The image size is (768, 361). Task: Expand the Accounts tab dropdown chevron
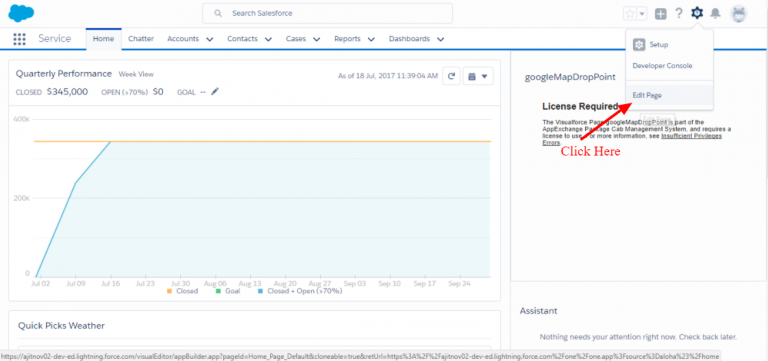pyautogui.click(x=210, y=39)
